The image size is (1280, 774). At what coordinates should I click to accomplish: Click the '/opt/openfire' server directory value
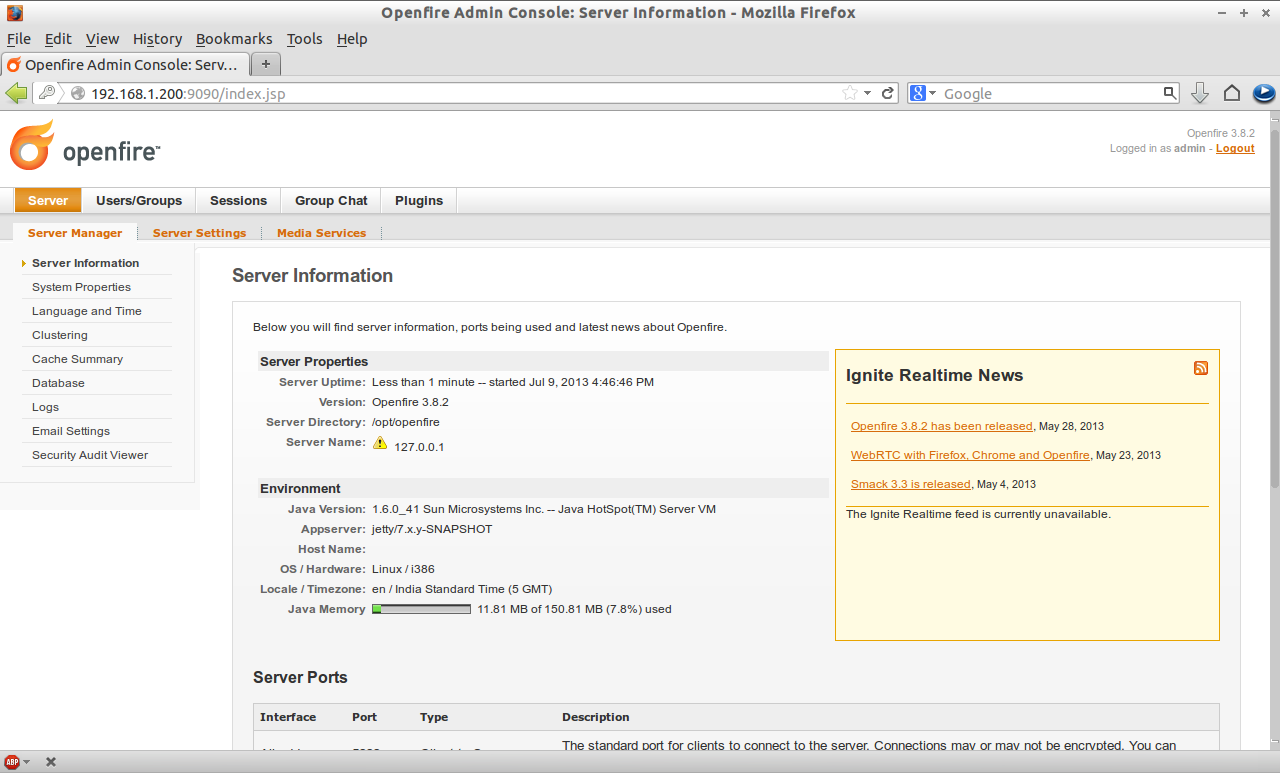(x=406, y=422)
